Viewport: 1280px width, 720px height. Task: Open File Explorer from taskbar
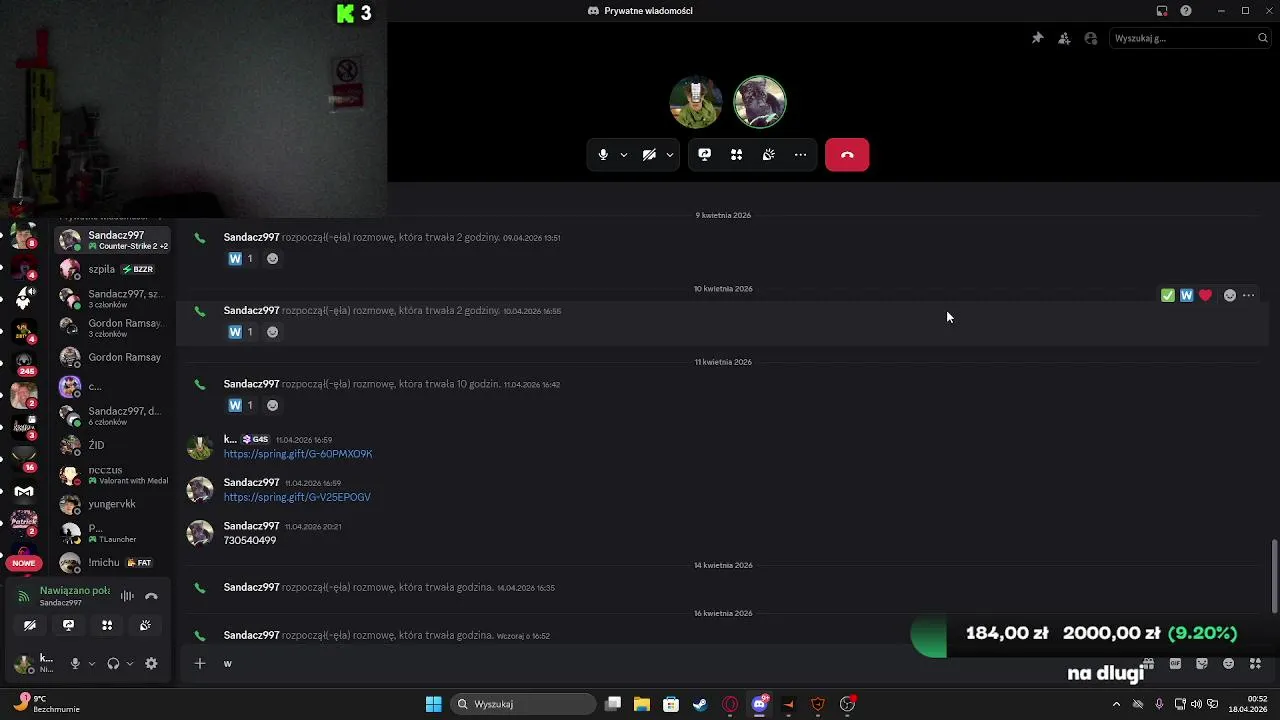pos(642,704)
